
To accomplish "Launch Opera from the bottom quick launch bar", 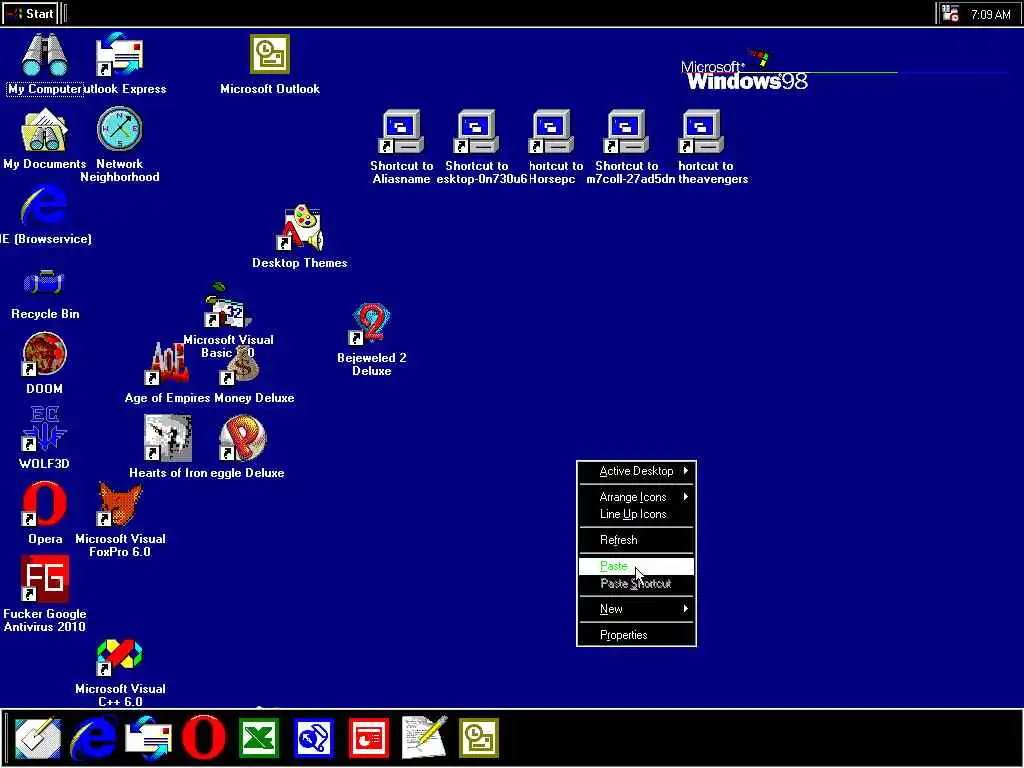I will (204, 738).
